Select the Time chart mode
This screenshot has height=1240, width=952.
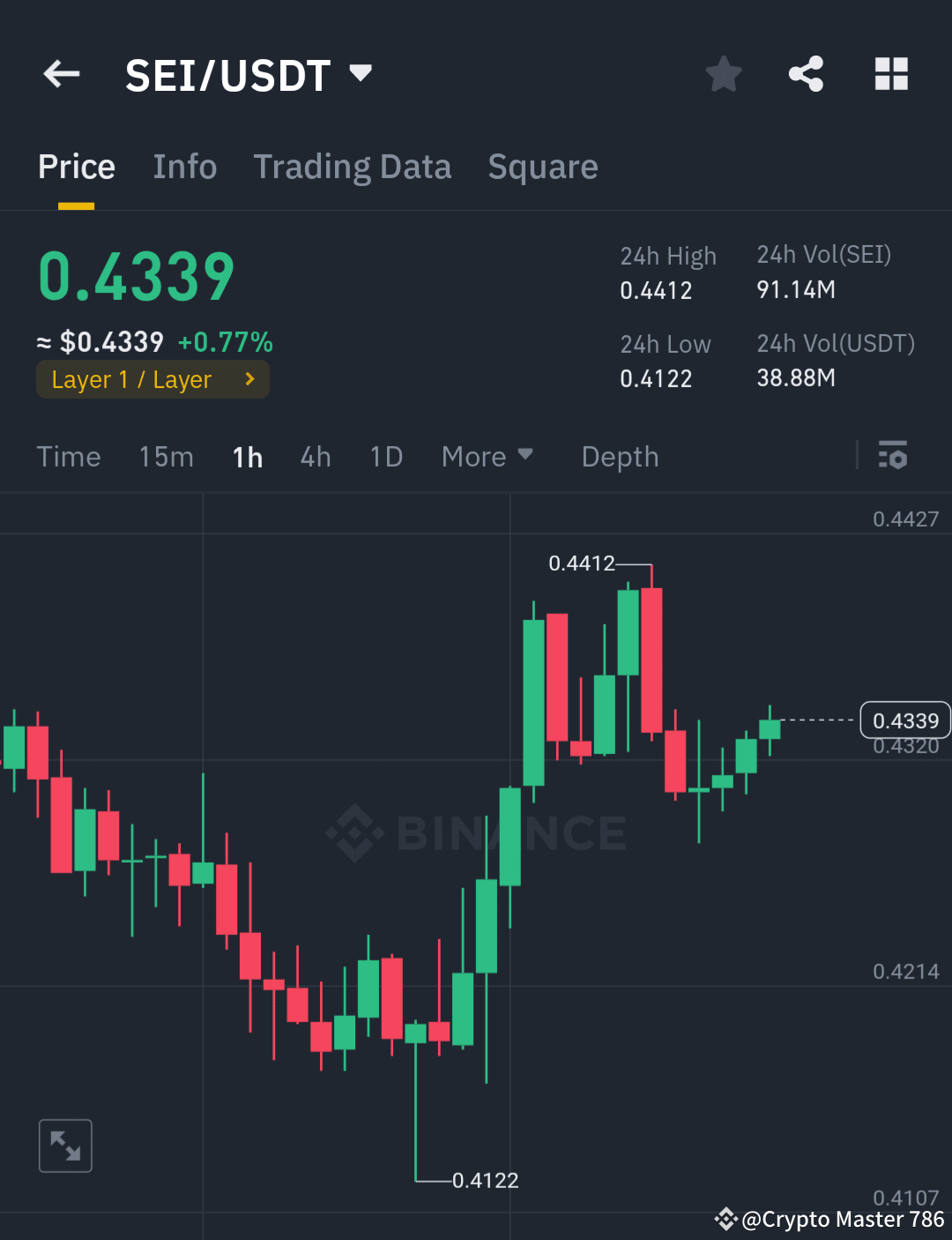pos(69,456)
